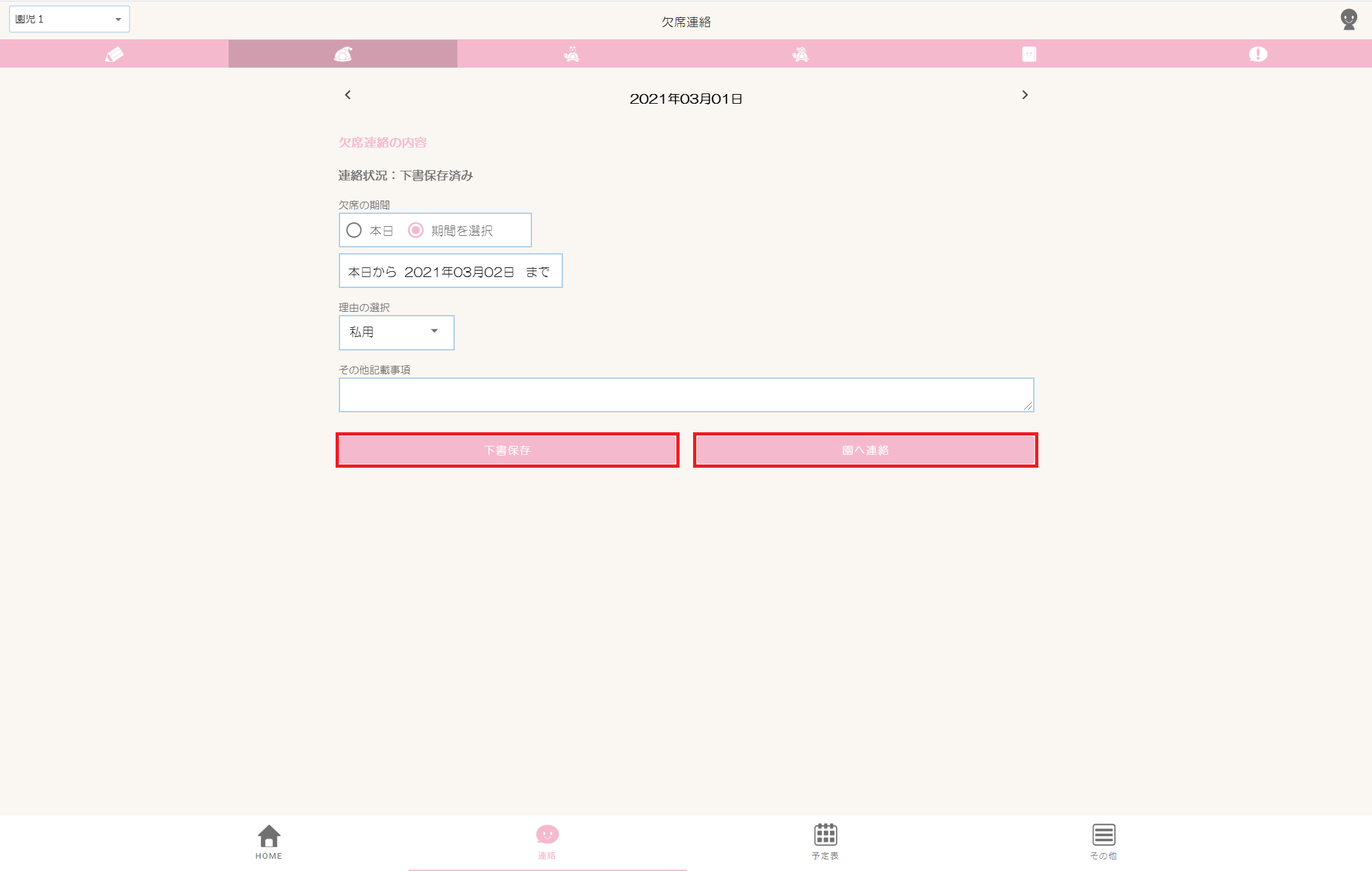Image resolution: width=1372 pixels, height=871 pixels.
Task: Go to the next day arrow
Action: pyautogui.click(x=1025, y=95)
